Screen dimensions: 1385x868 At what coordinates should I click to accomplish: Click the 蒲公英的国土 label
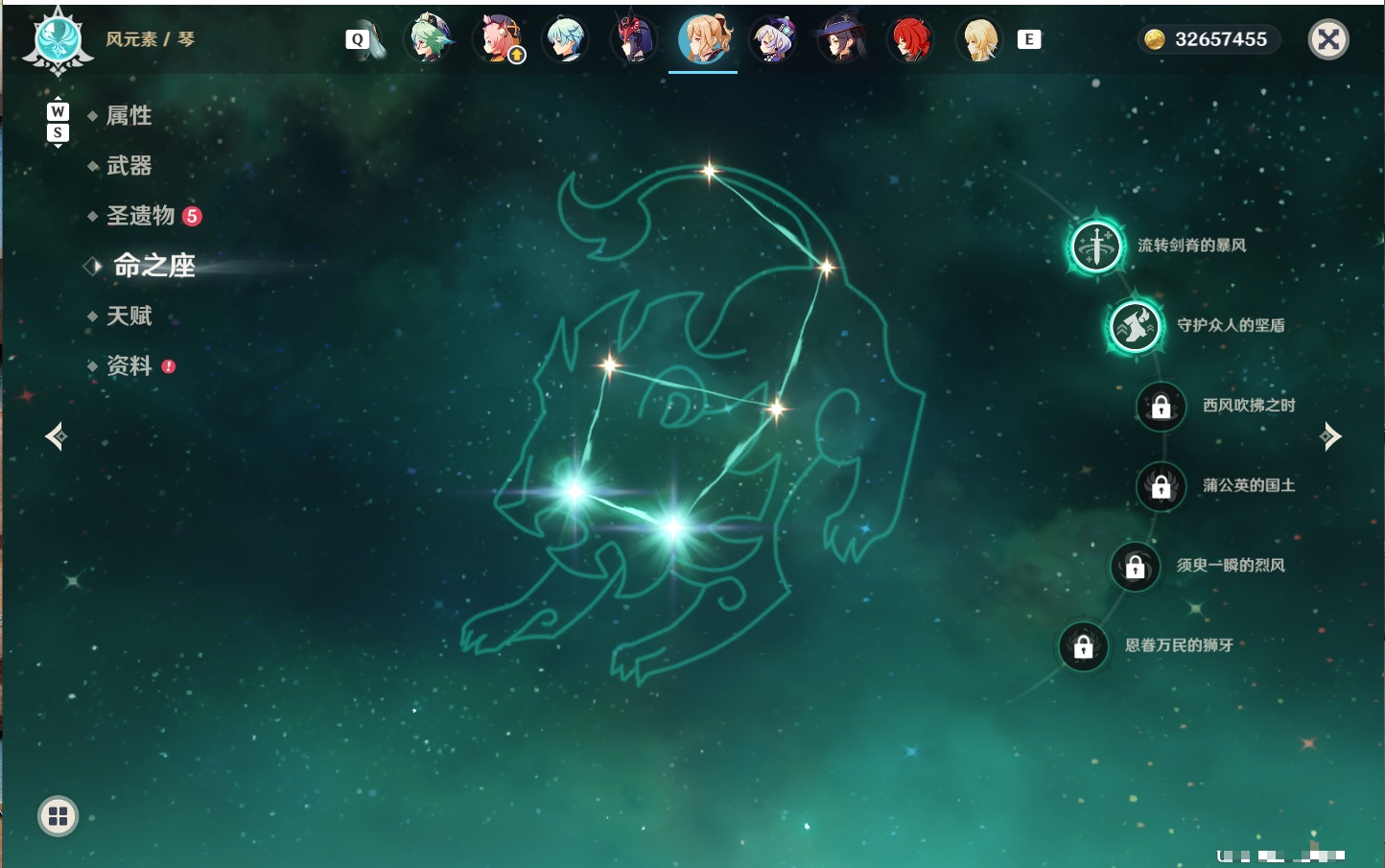coord(1249,485)
